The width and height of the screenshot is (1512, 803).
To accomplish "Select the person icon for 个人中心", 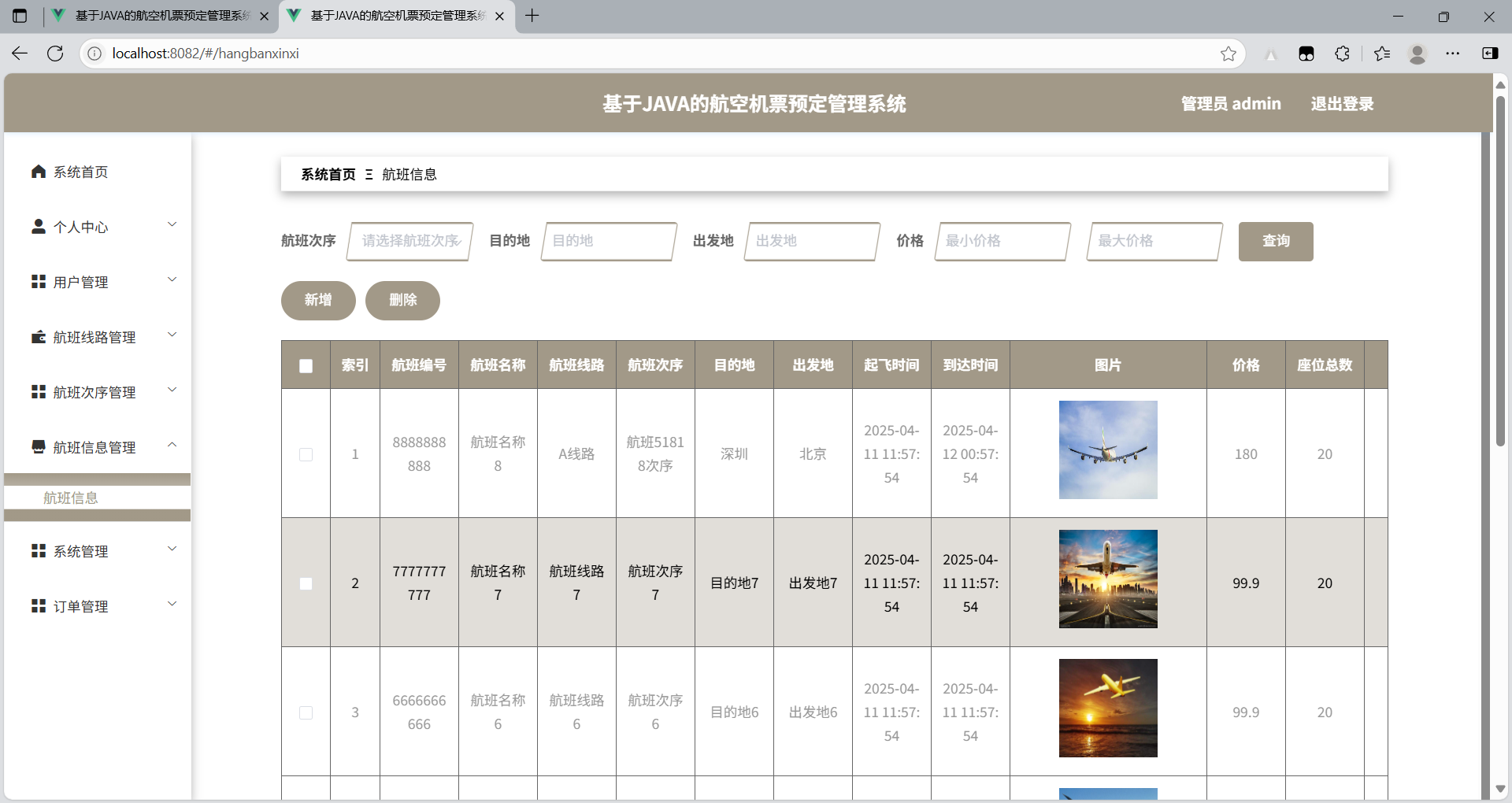I will click(38, 227).
